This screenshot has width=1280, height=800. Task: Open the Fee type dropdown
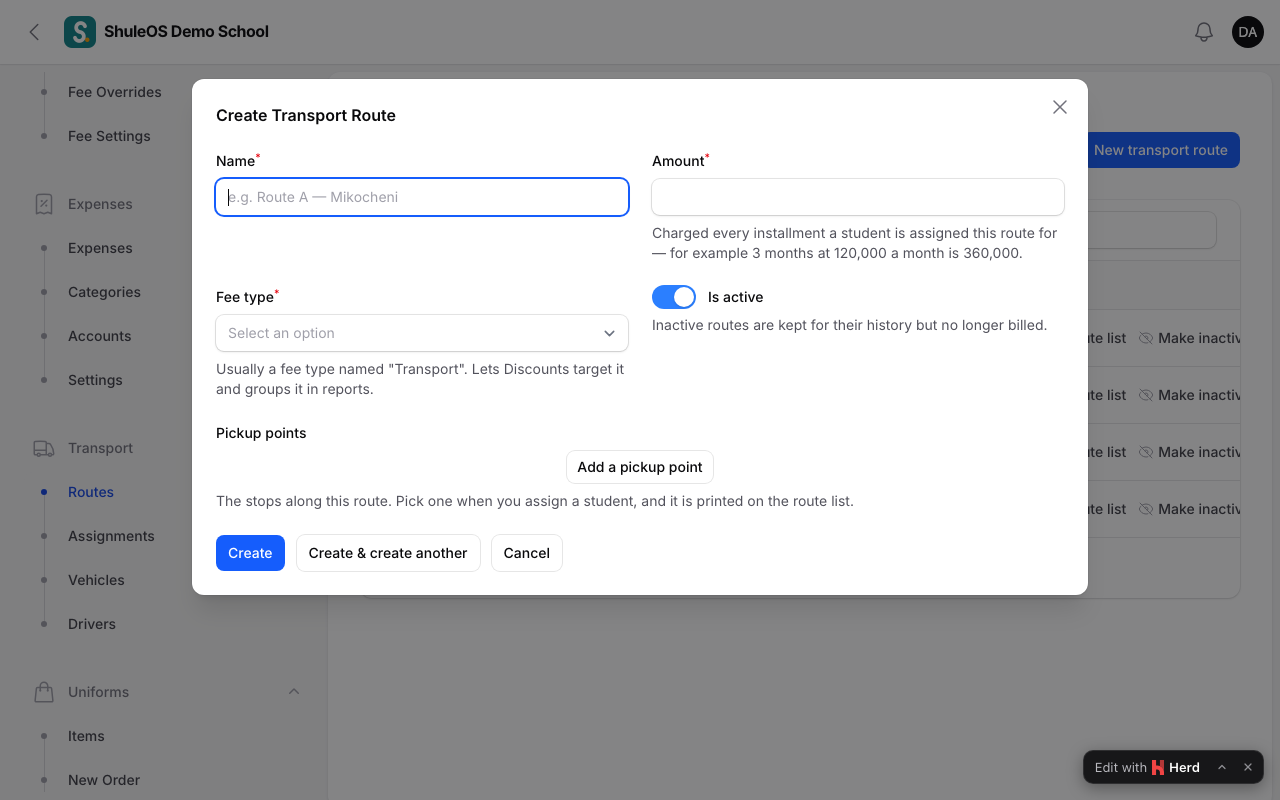coord(422,333)
